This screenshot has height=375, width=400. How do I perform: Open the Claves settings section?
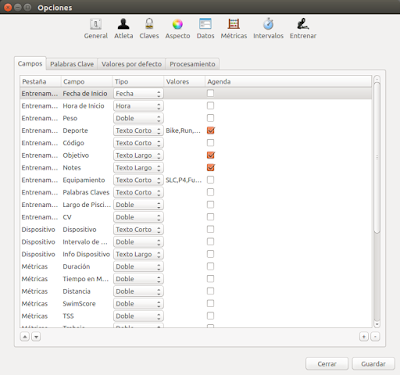149,29
